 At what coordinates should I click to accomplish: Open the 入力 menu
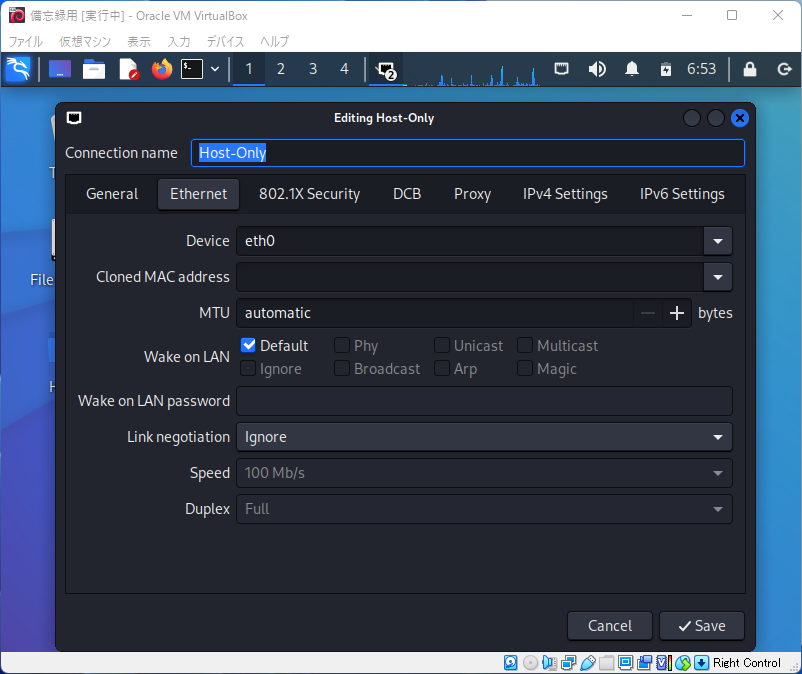pos(179,41)
